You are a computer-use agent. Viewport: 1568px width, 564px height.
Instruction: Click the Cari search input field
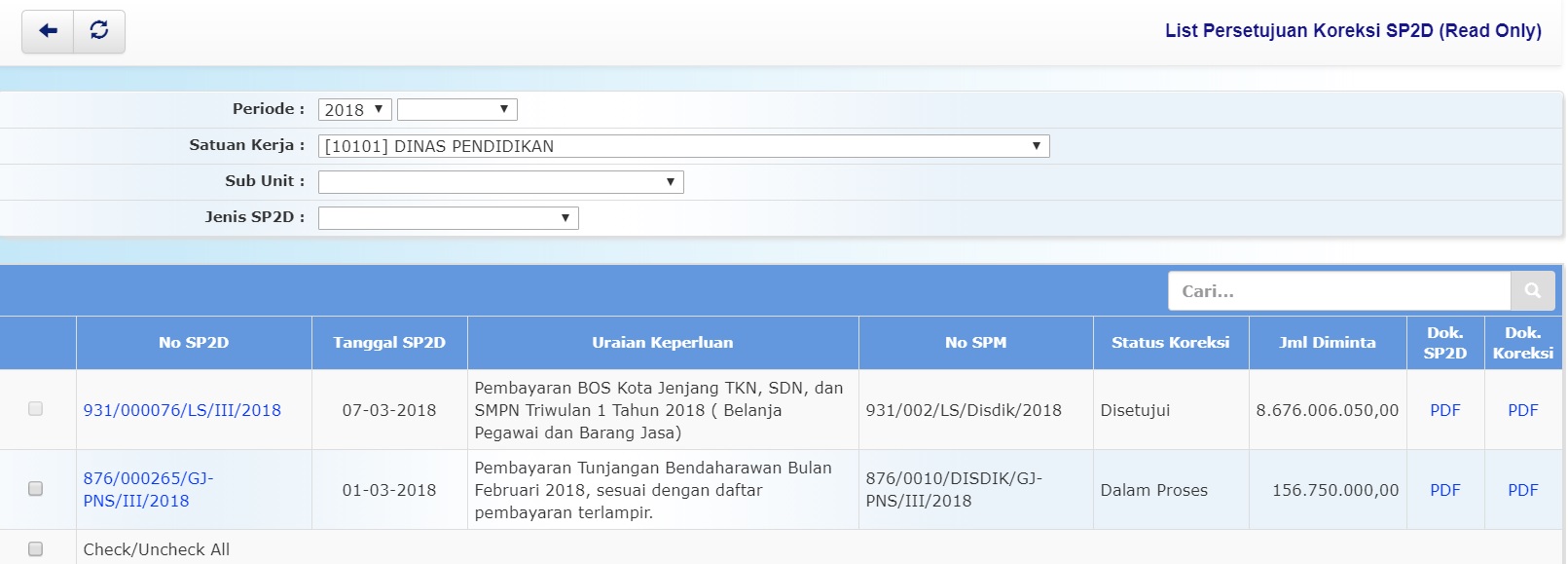tap(1339, 290)
